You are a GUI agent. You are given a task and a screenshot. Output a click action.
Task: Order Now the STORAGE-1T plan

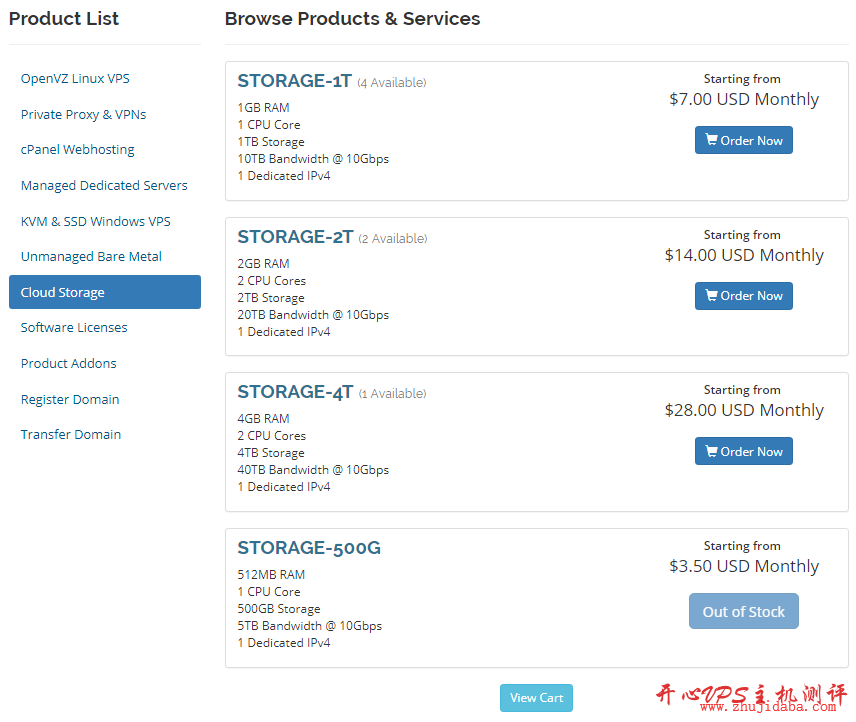[743, 140]
